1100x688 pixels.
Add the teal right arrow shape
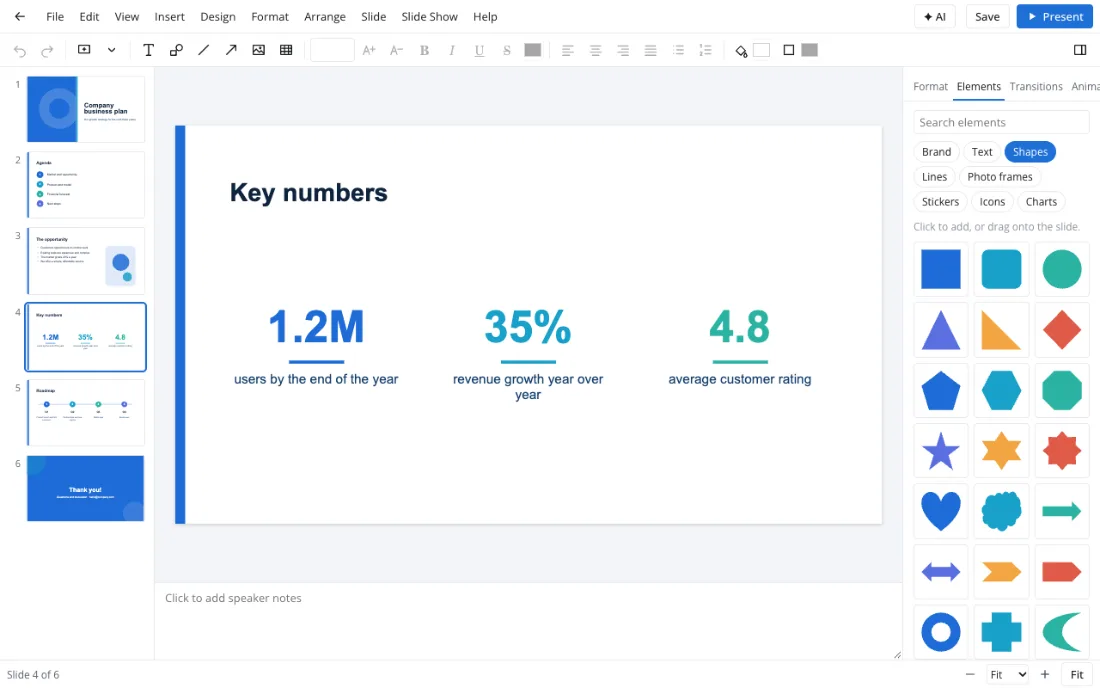coord(1061,511)
